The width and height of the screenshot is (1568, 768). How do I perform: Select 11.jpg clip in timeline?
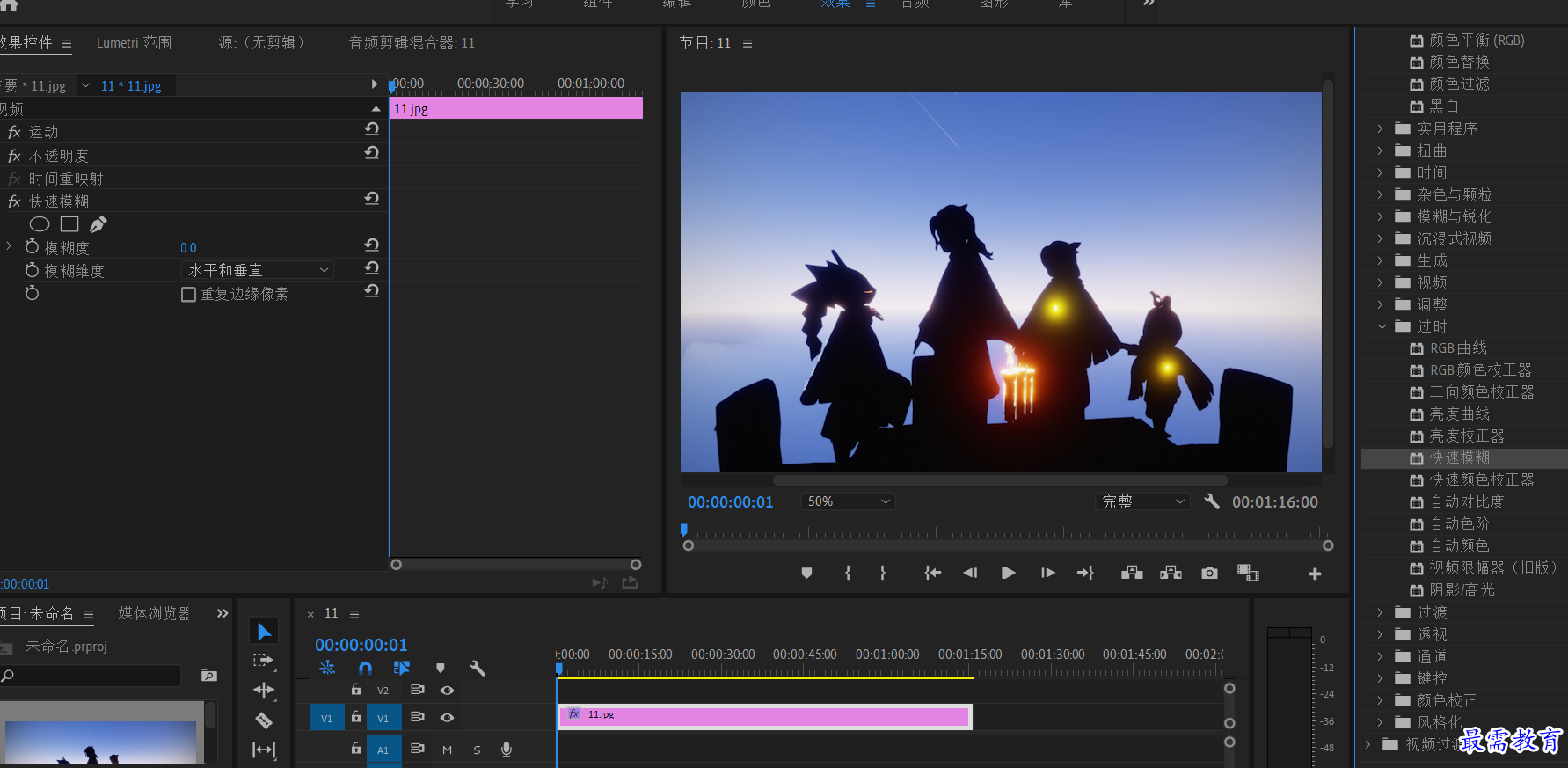764,717
